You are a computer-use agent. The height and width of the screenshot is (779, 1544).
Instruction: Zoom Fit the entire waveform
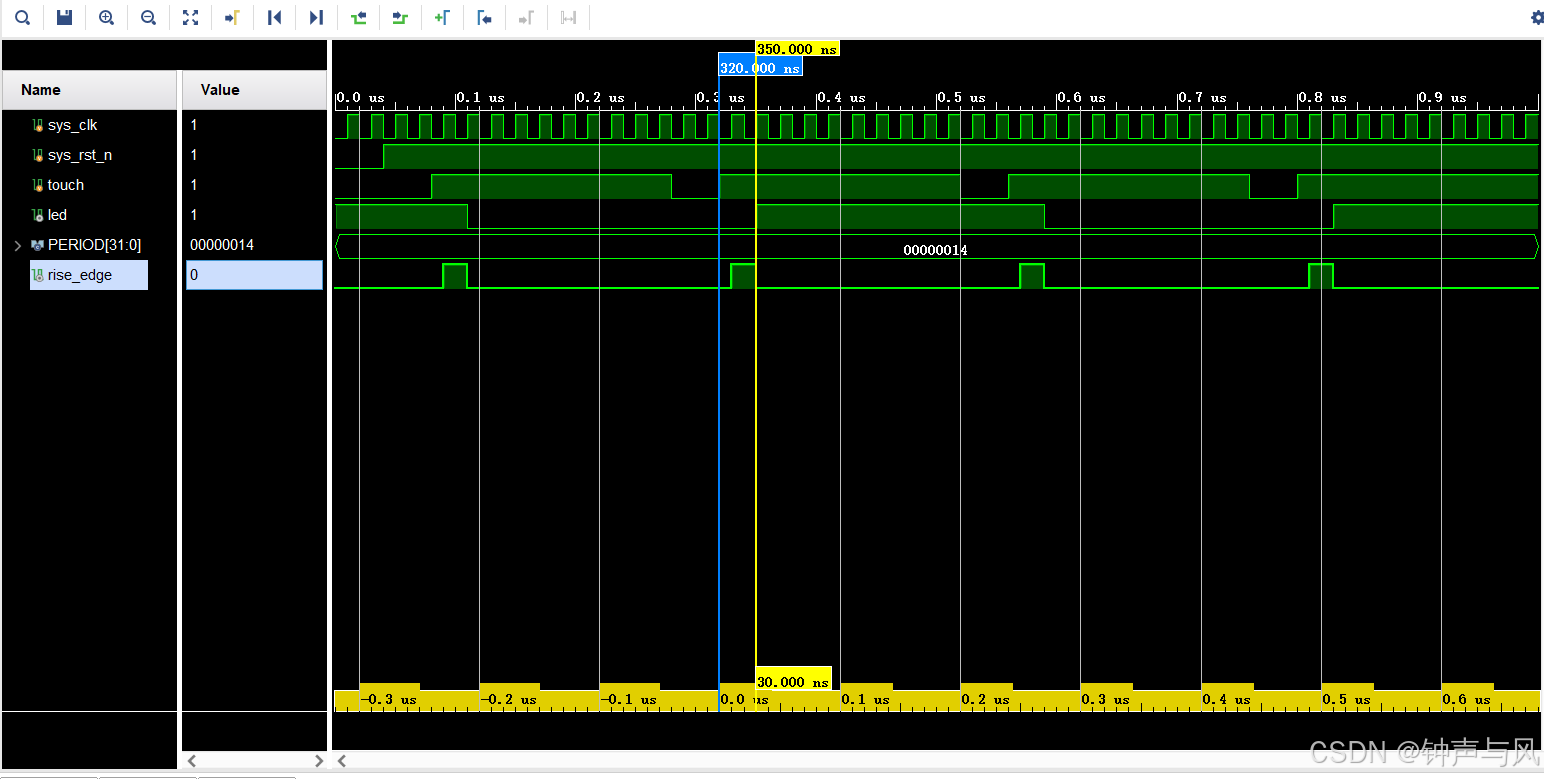(x=190, y=17)
